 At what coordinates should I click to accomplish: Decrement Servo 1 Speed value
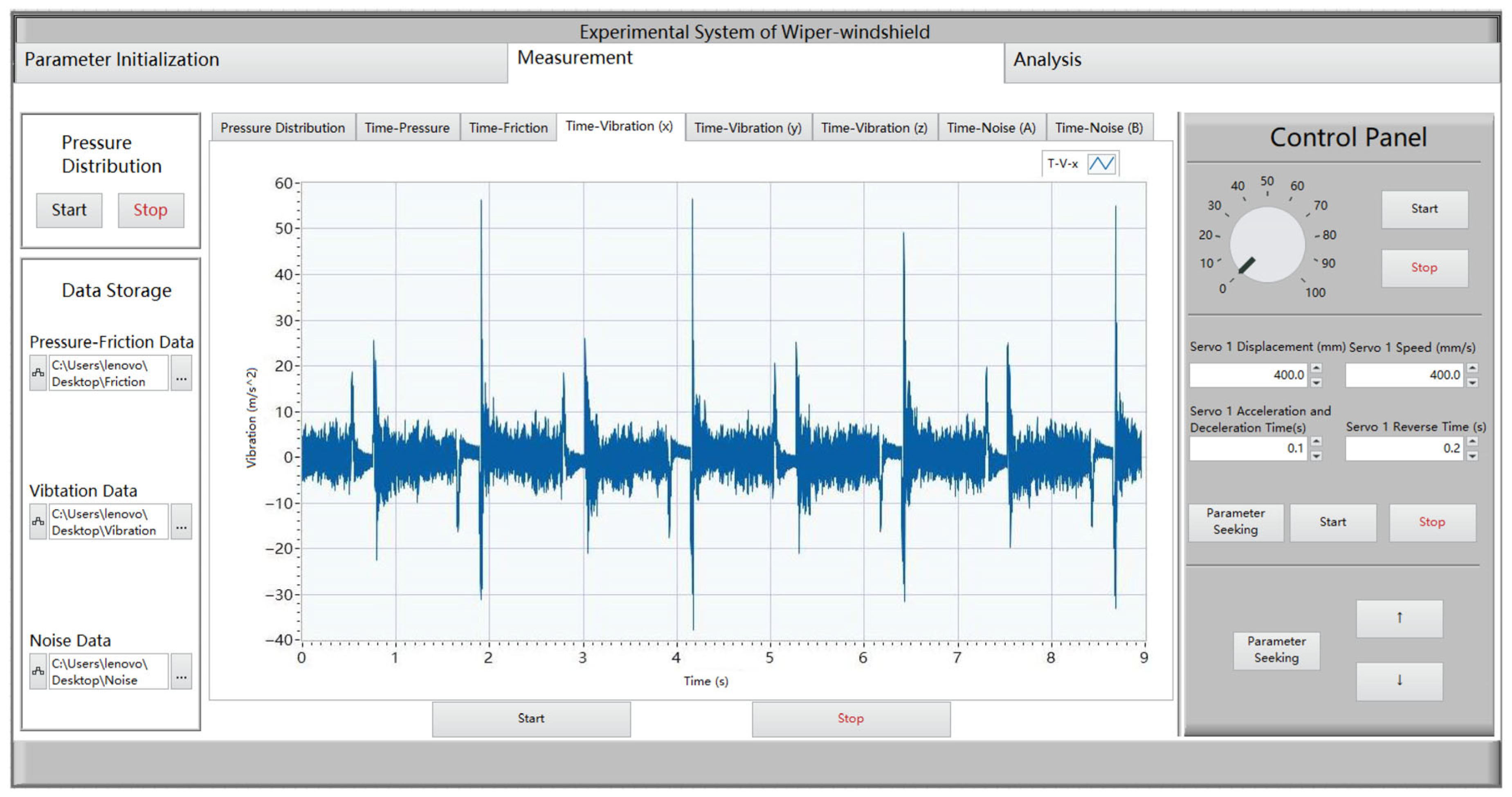point(1472,383)
